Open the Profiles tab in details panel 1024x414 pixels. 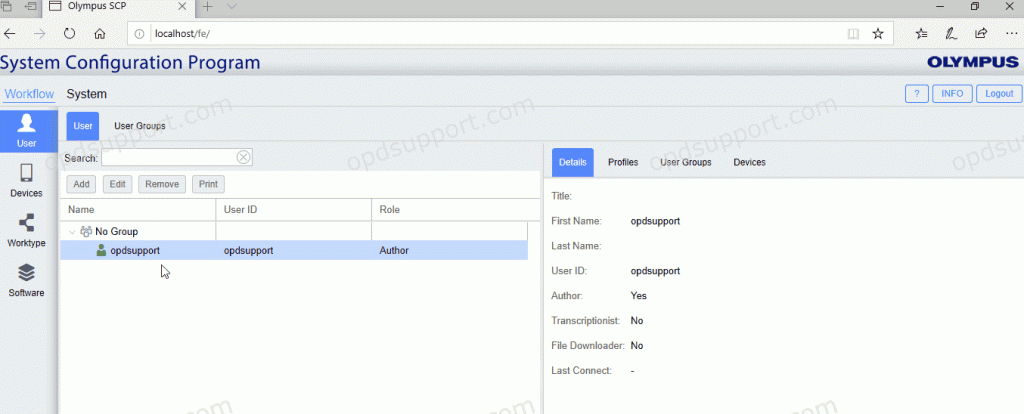623,162
